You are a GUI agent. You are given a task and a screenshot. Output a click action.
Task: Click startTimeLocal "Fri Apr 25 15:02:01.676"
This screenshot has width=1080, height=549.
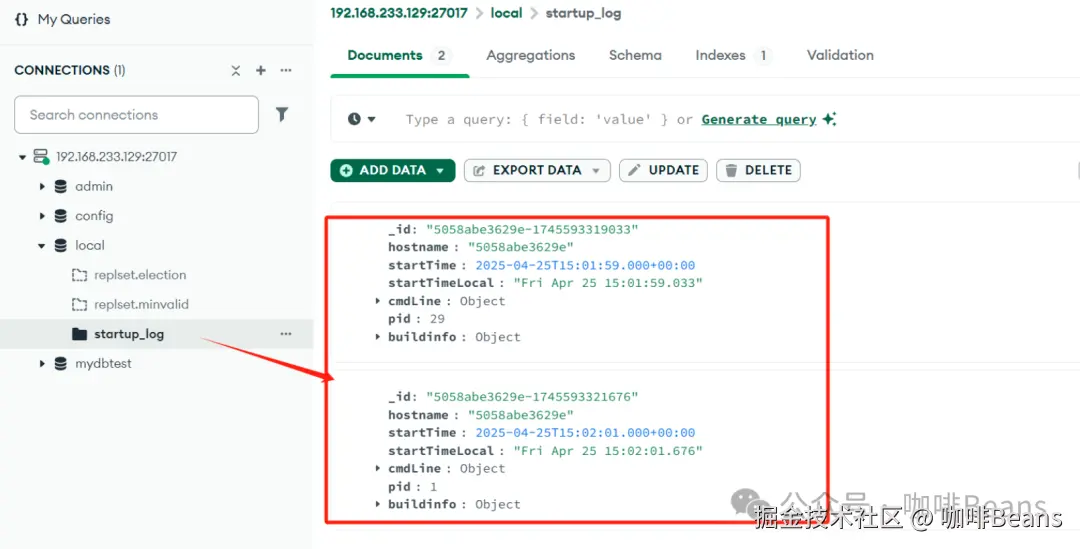point(608,450)
